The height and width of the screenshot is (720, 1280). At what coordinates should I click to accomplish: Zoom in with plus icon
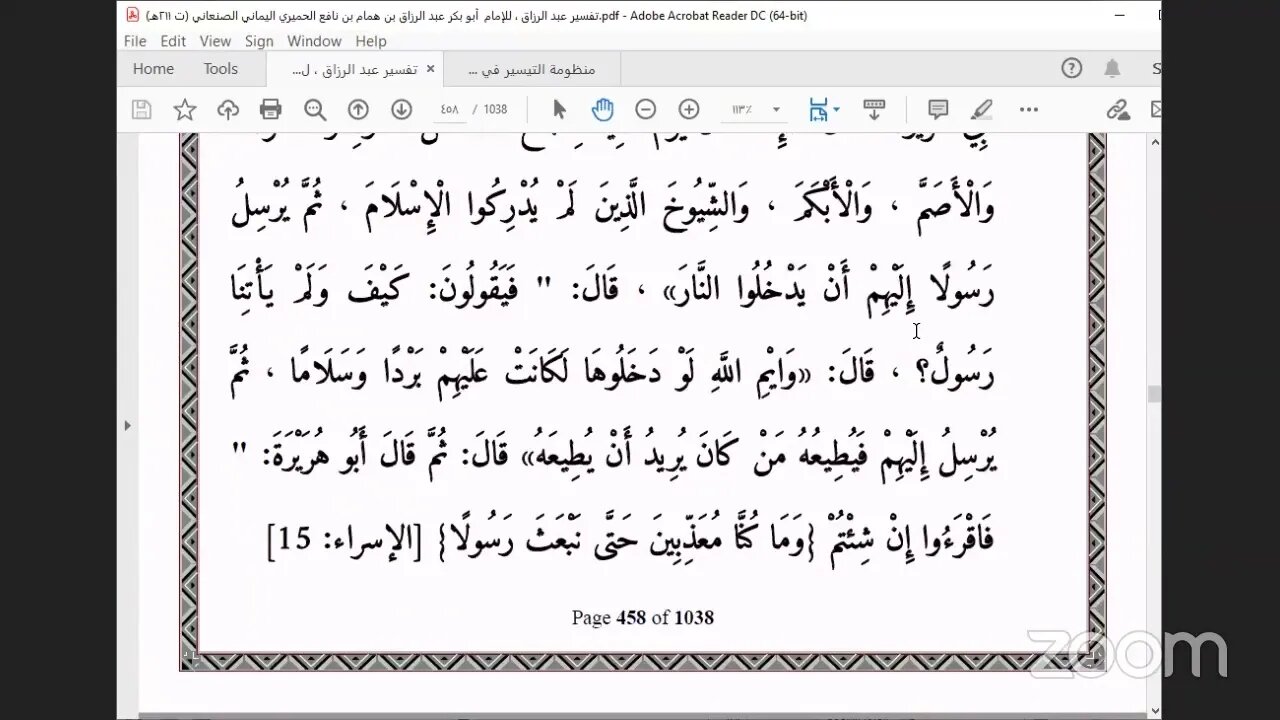point(689,110)
